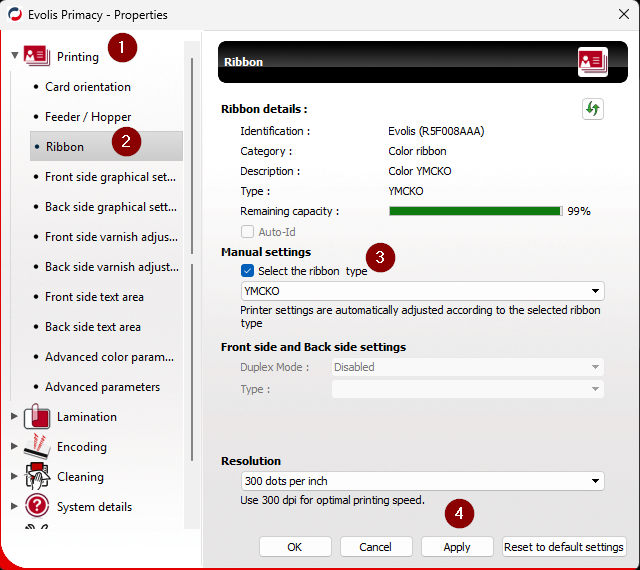Click the Color ribbon category value
This screenshot has height=570, width=640.
[x=417, y=151]
